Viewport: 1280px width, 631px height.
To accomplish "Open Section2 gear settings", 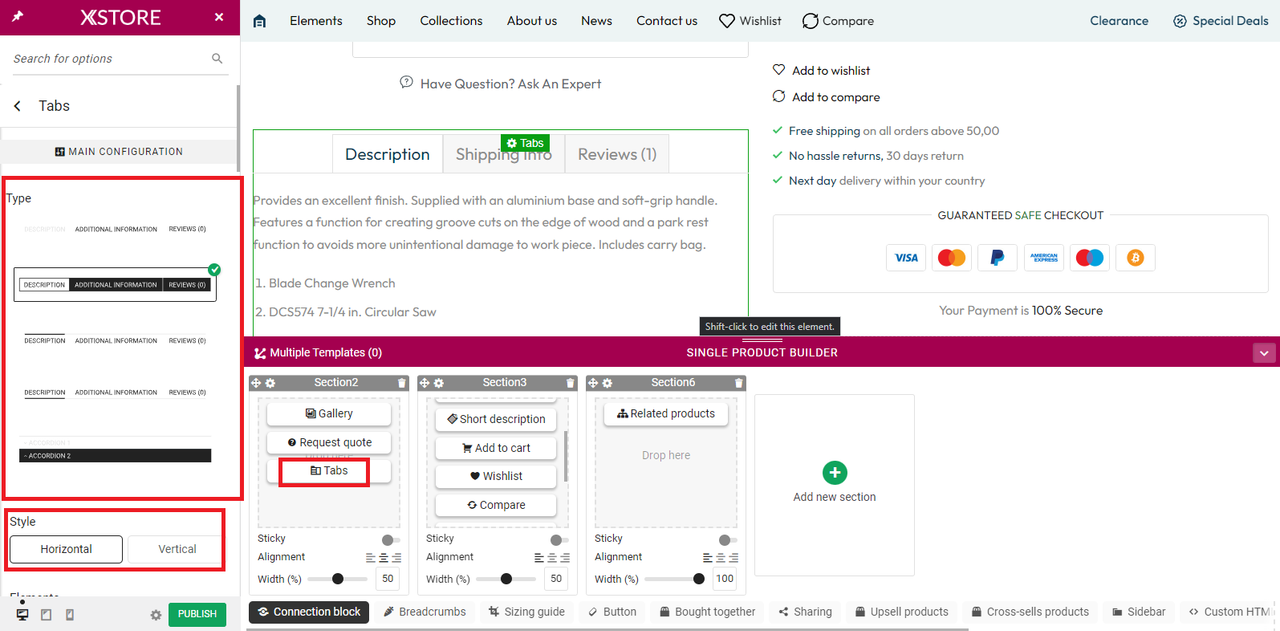I will (270, 383).
